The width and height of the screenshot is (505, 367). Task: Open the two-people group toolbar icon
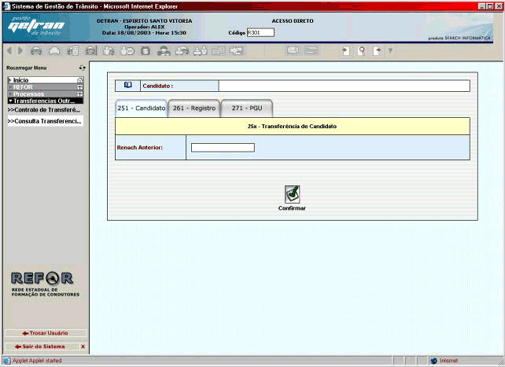click(200, 51)
